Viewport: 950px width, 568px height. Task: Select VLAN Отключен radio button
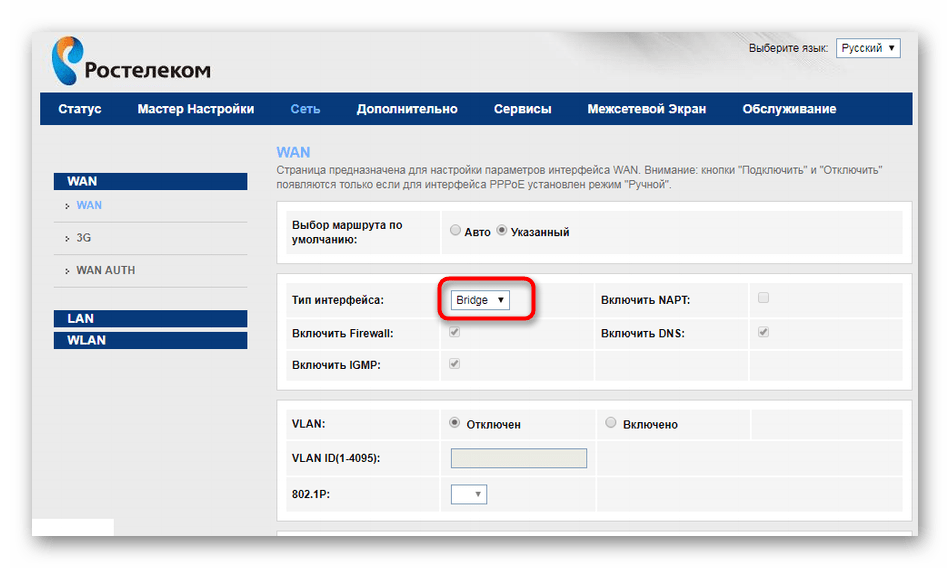point(454,423)
